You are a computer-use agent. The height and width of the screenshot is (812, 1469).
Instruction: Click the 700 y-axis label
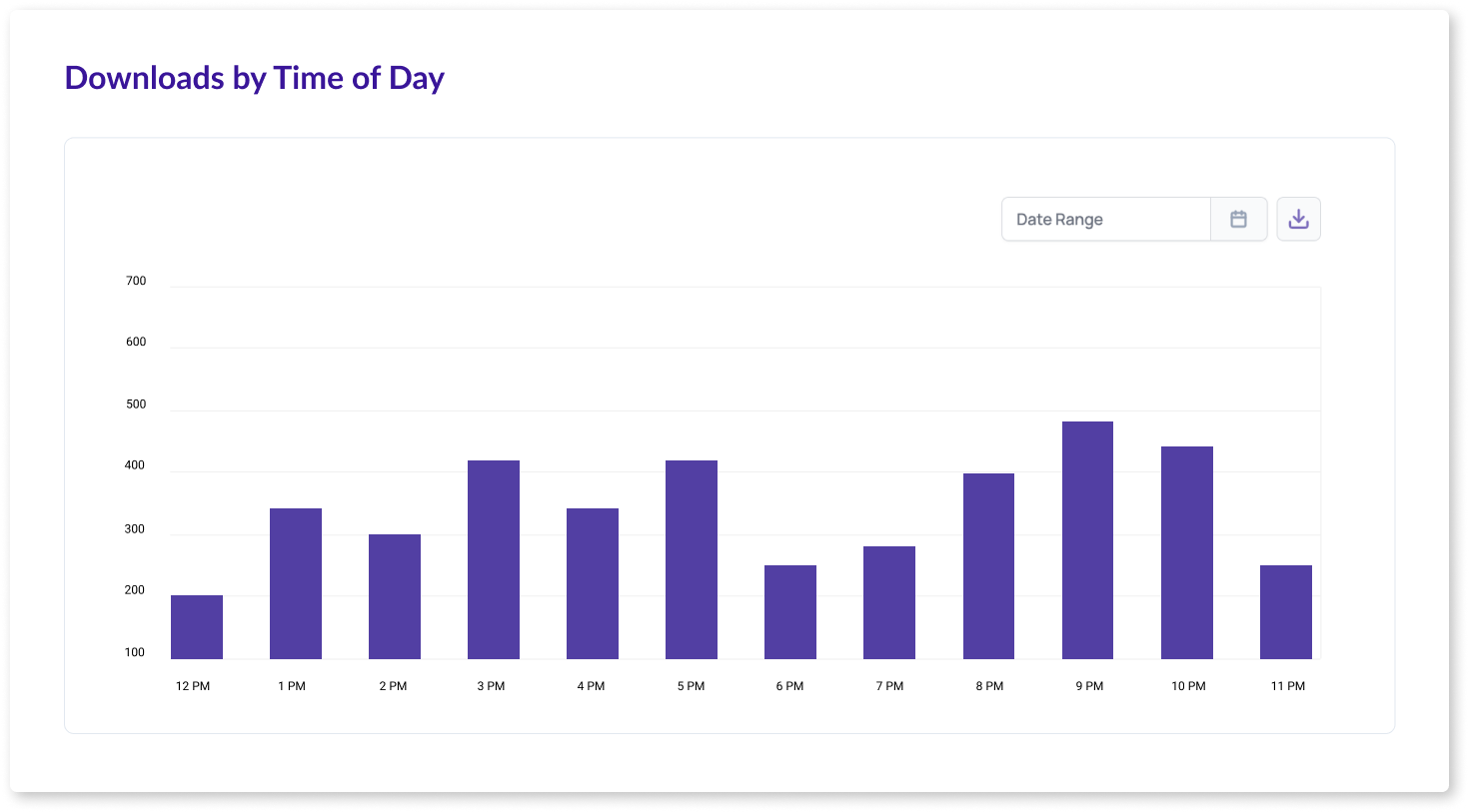(136, 281)
